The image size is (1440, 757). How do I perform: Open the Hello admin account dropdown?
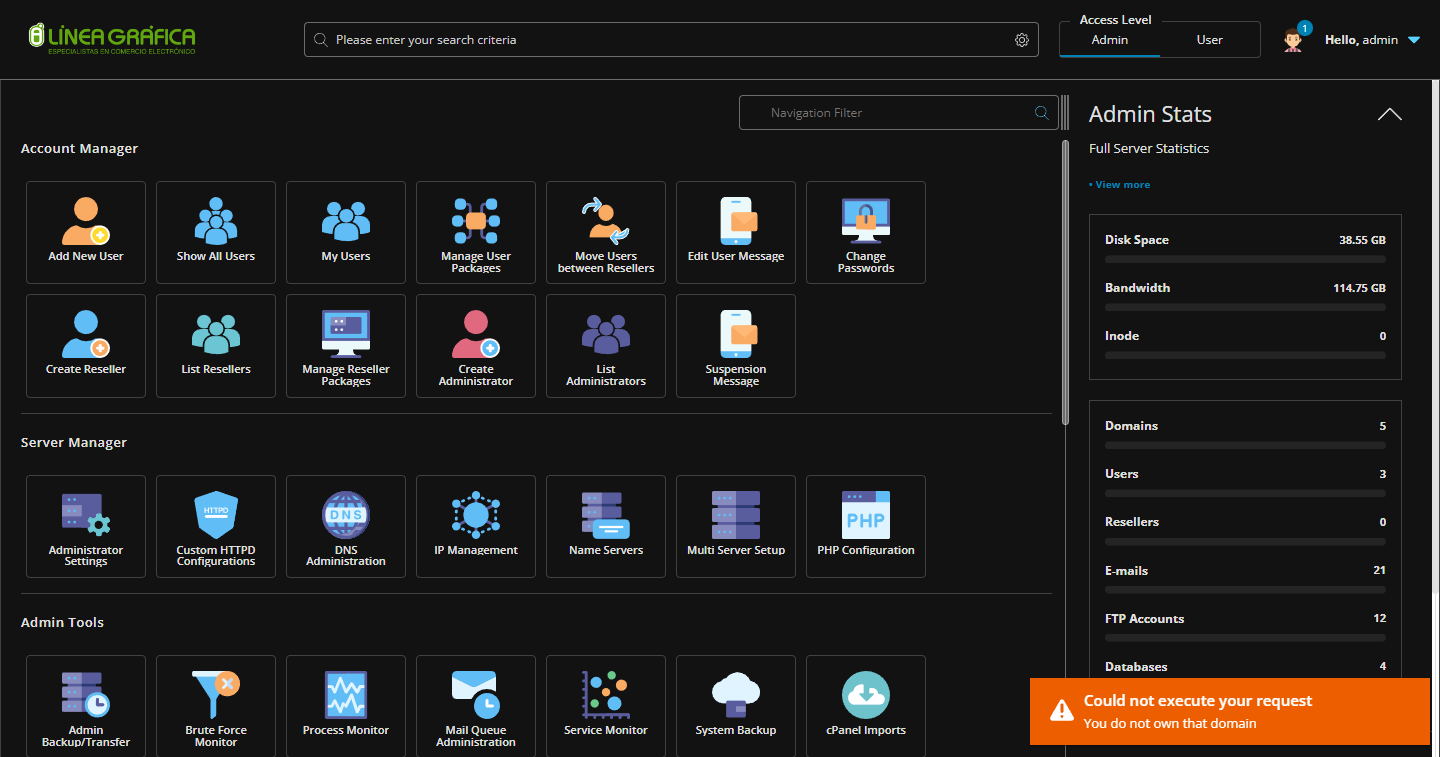coord(1371,40)
